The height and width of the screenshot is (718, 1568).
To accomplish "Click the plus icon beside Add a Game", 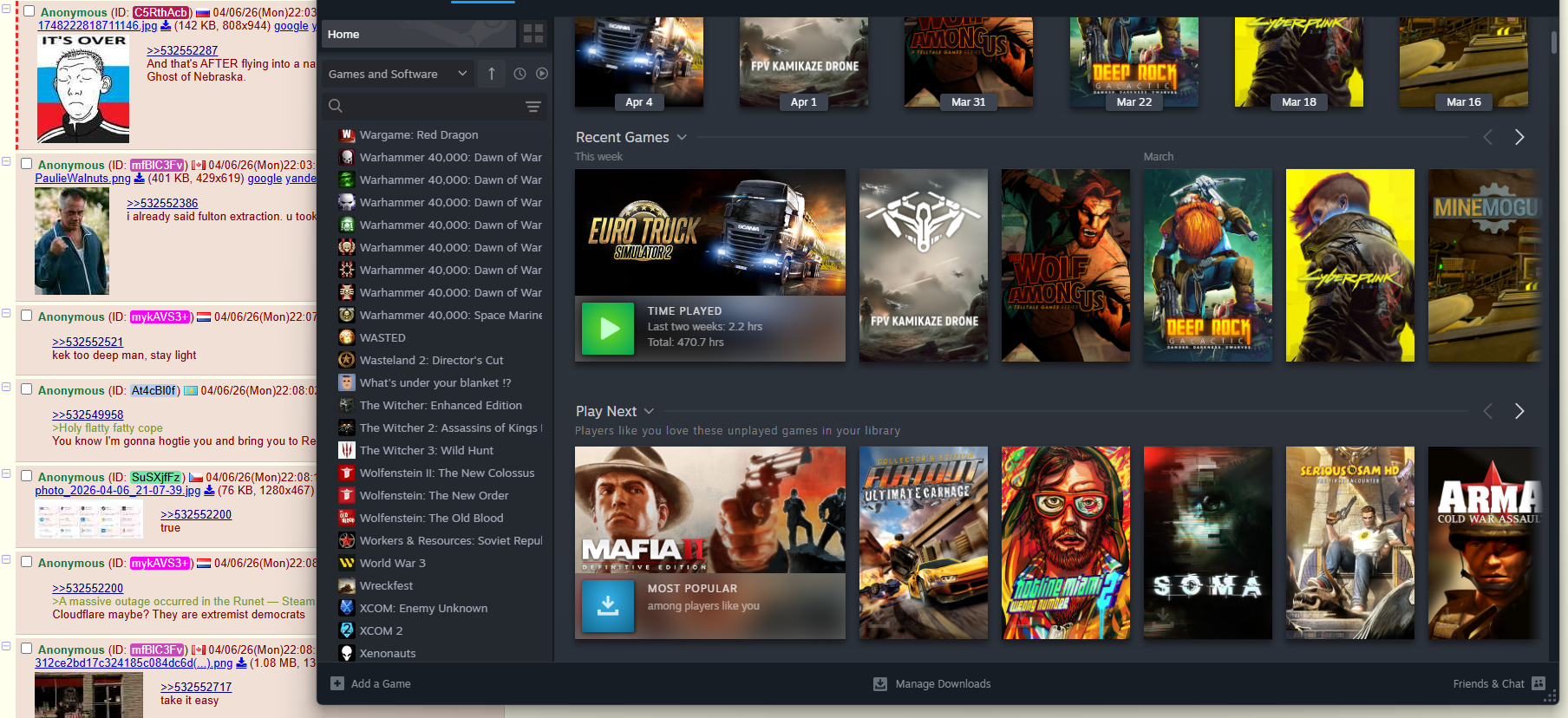I will click(337, 683).
